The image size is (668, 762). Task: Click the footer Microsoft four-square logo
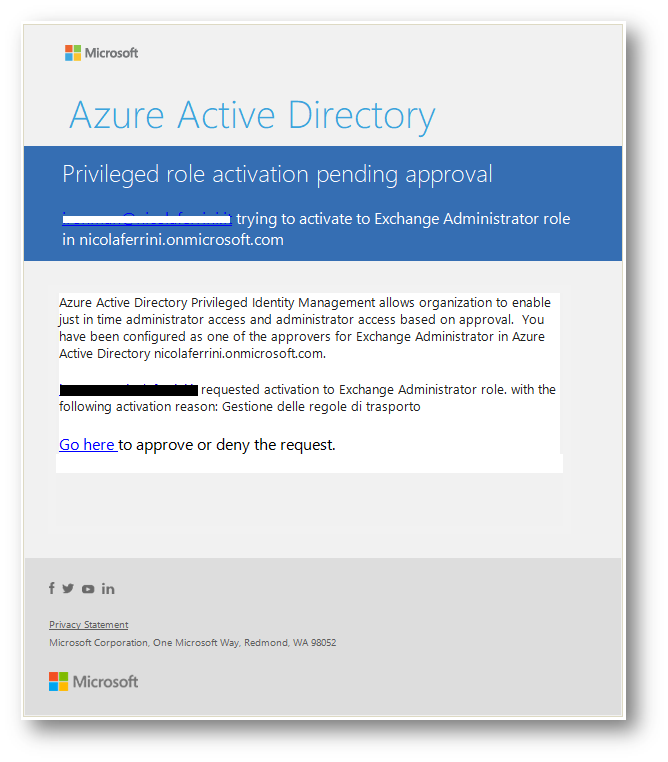58,682
